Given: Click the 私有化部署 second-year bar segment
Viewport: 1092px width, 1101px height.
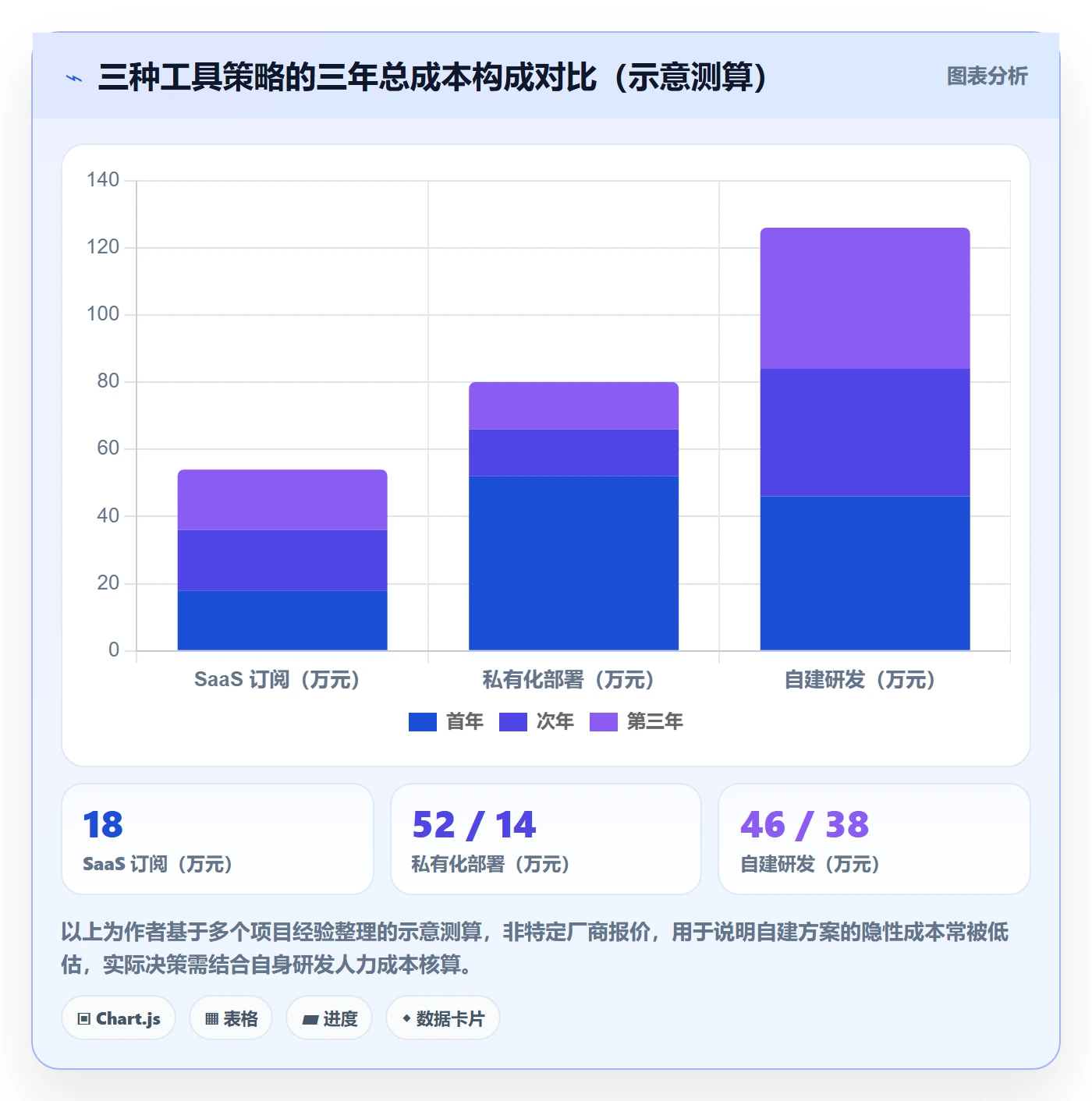Looking at the screenshot, I should [573, 453].
